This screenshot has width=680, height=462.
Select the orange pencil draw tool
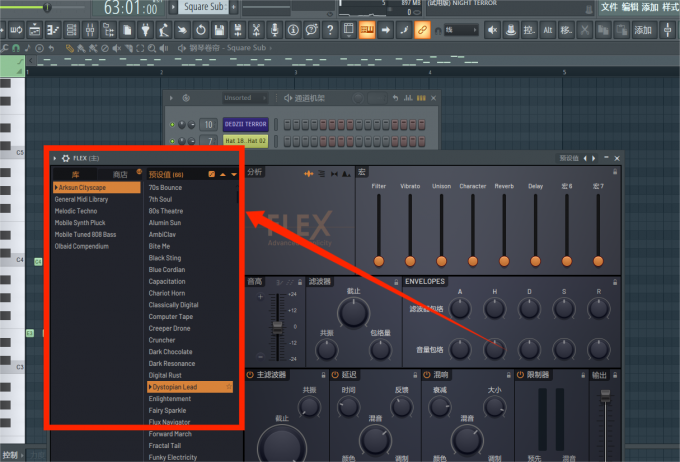tap(69, 48)
